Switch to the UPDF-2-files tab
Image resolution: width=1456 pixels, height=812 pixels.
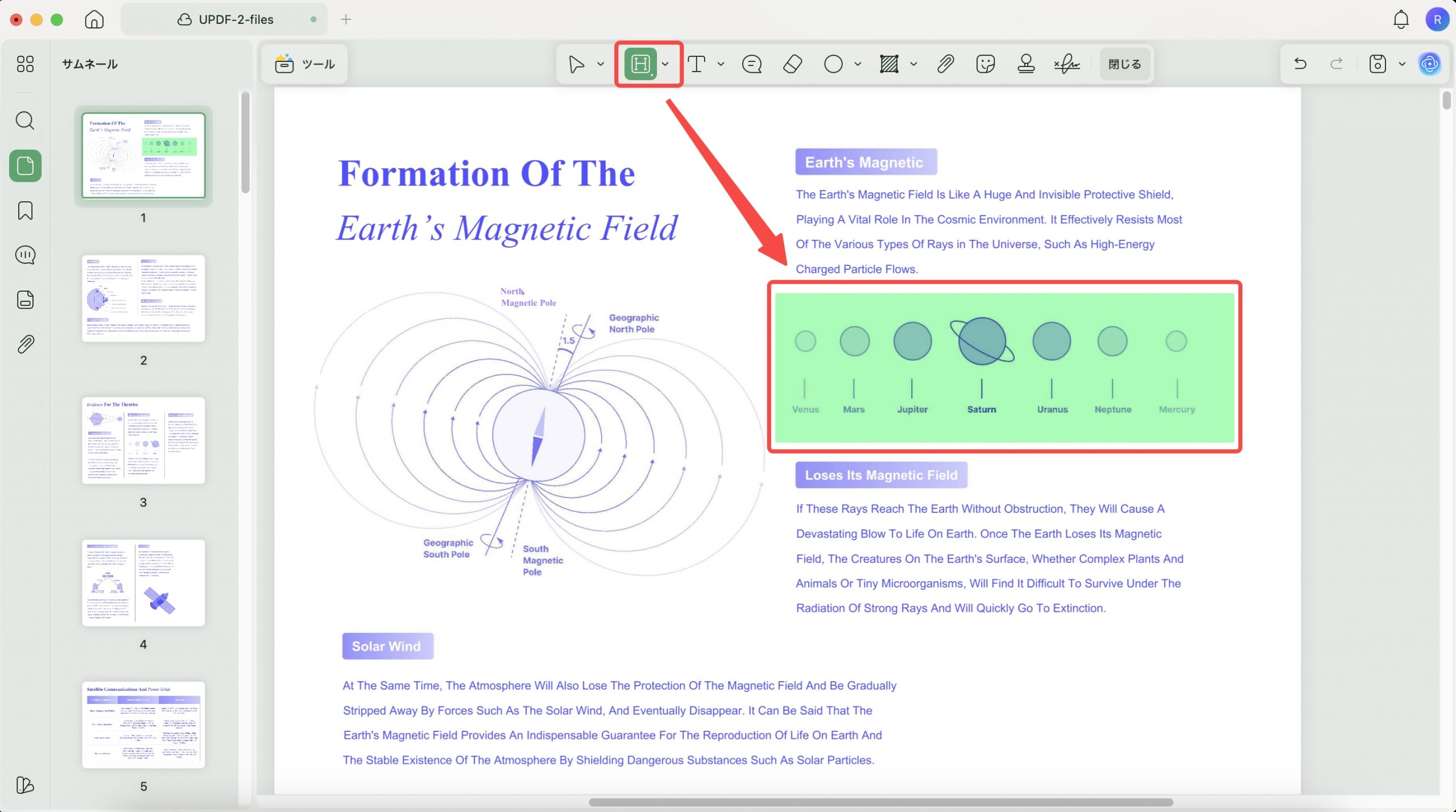(224, 19)
